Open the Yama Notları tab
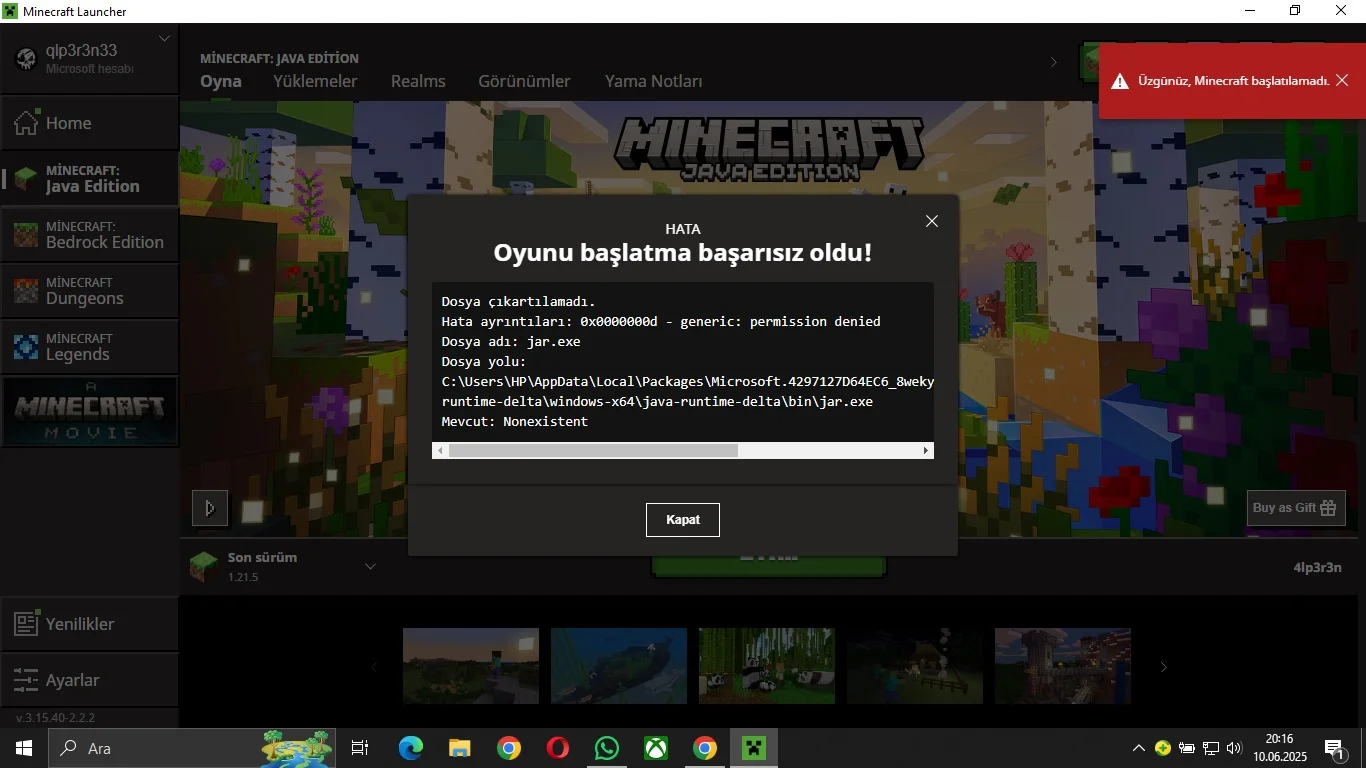 tap(654, 81)
